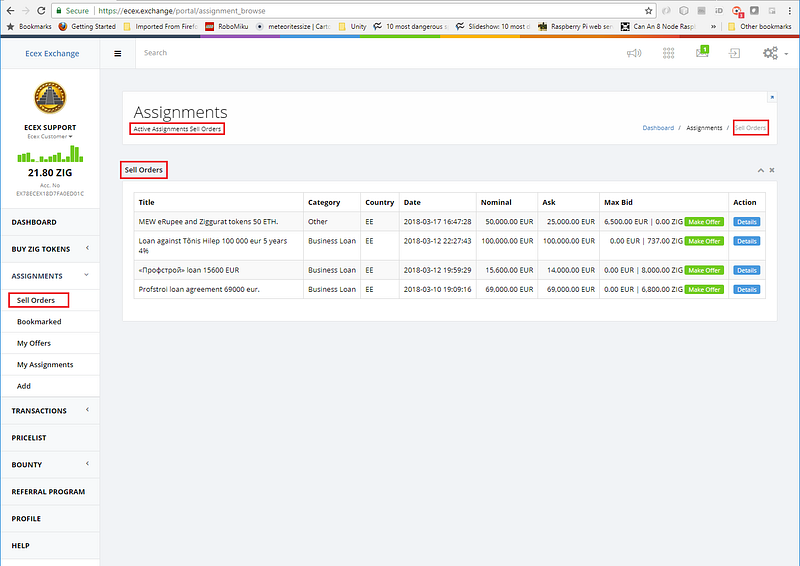Click the pin icon on Assignments header
Image resolution: width=800 pixels, height=566 pixels.
point(772,97)
